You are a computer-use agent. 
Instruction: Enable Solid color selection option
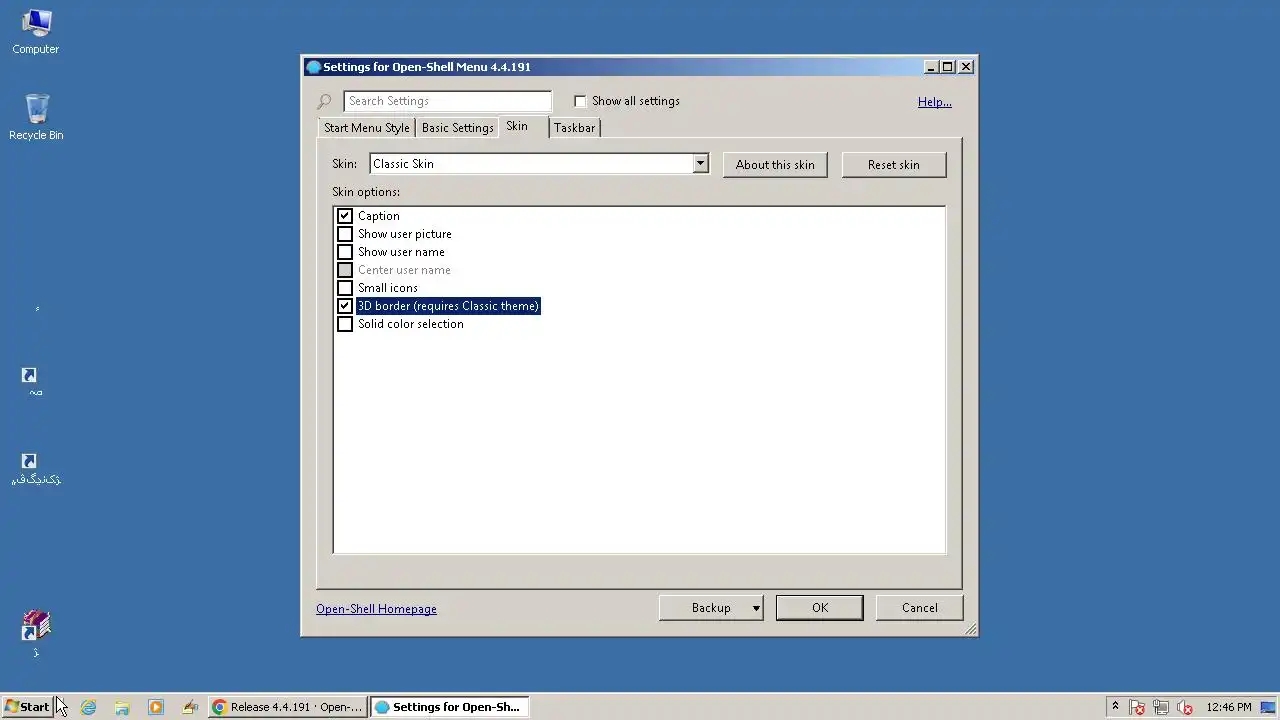click(345, 324)
